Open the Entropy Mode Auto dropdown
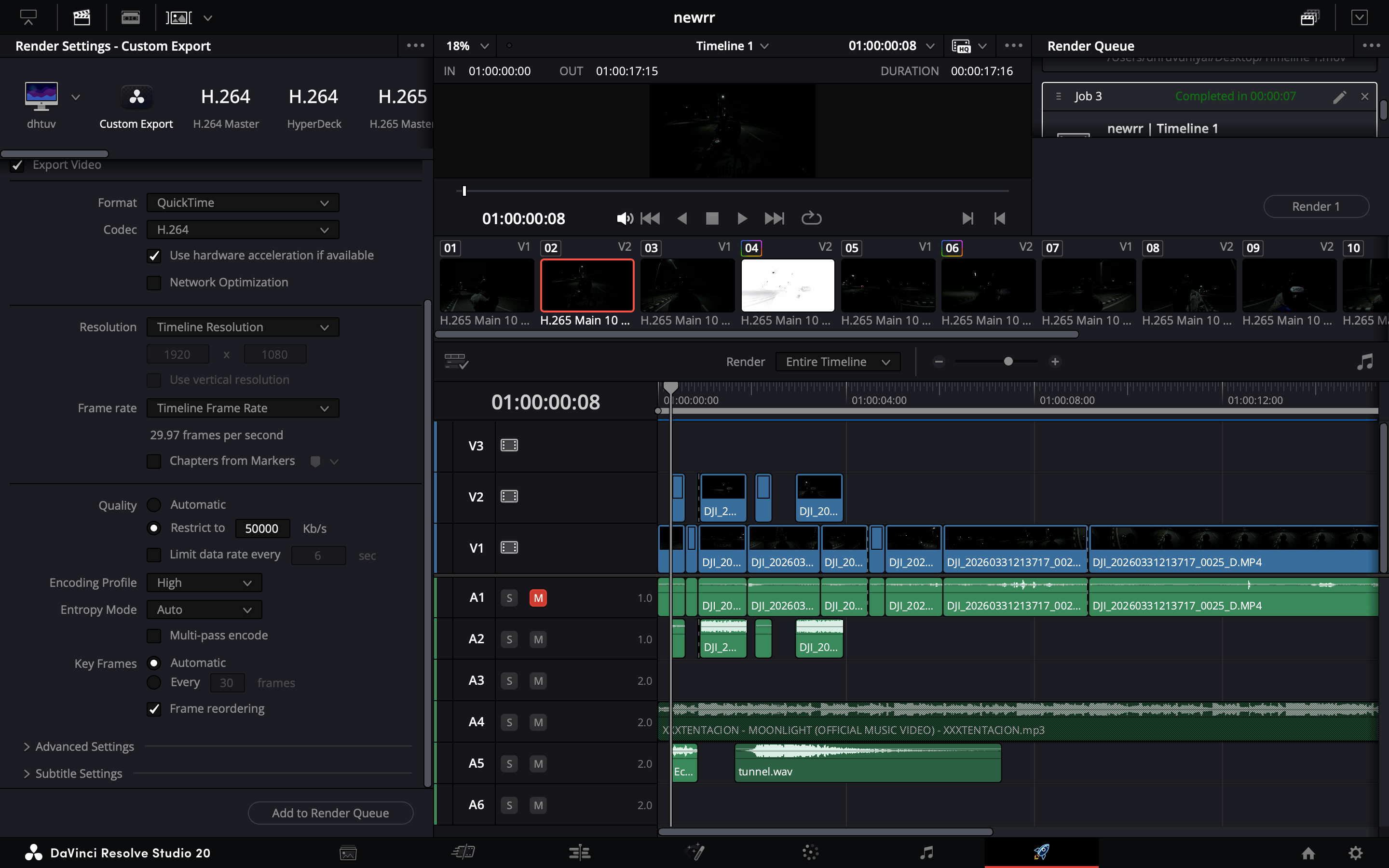Screen dimensions: 1389x868 (204, 610)
